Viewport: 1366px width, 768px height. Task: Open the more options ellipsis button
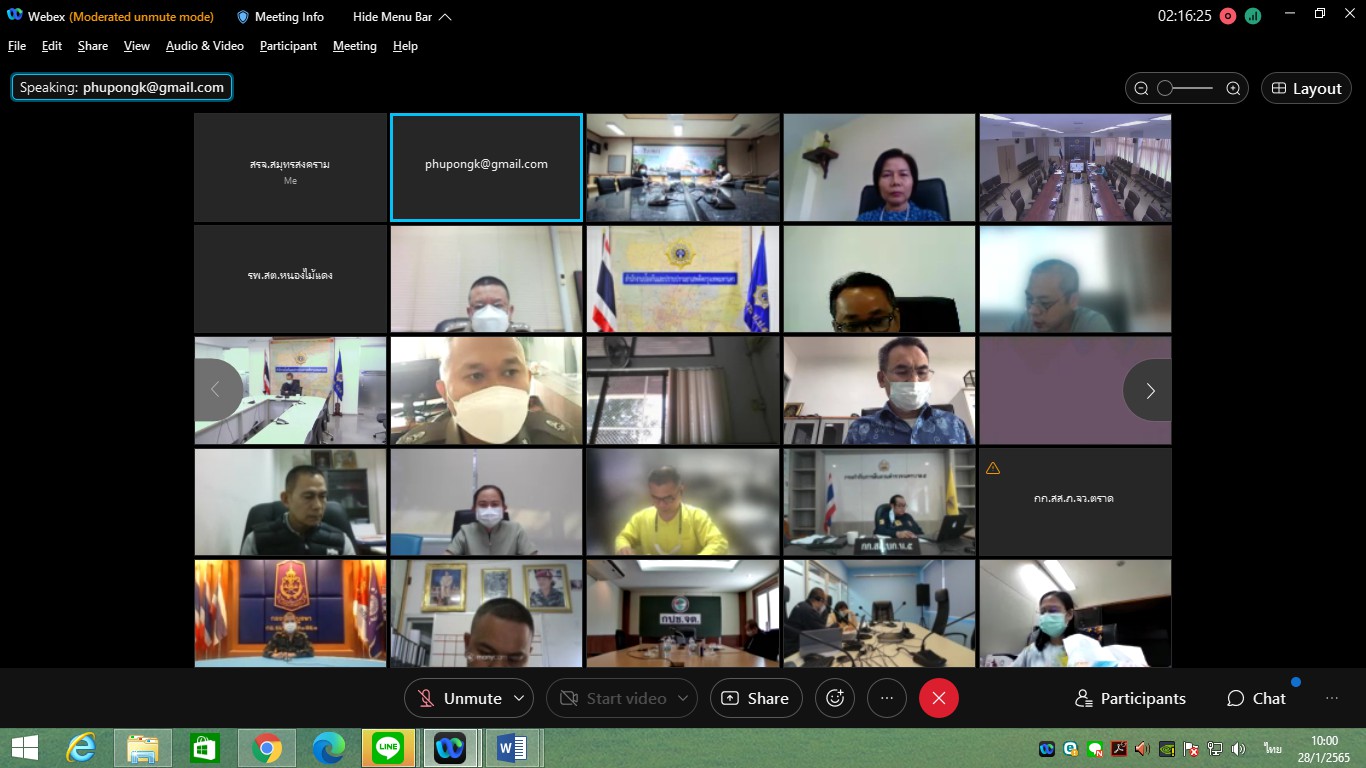[886, 698]
